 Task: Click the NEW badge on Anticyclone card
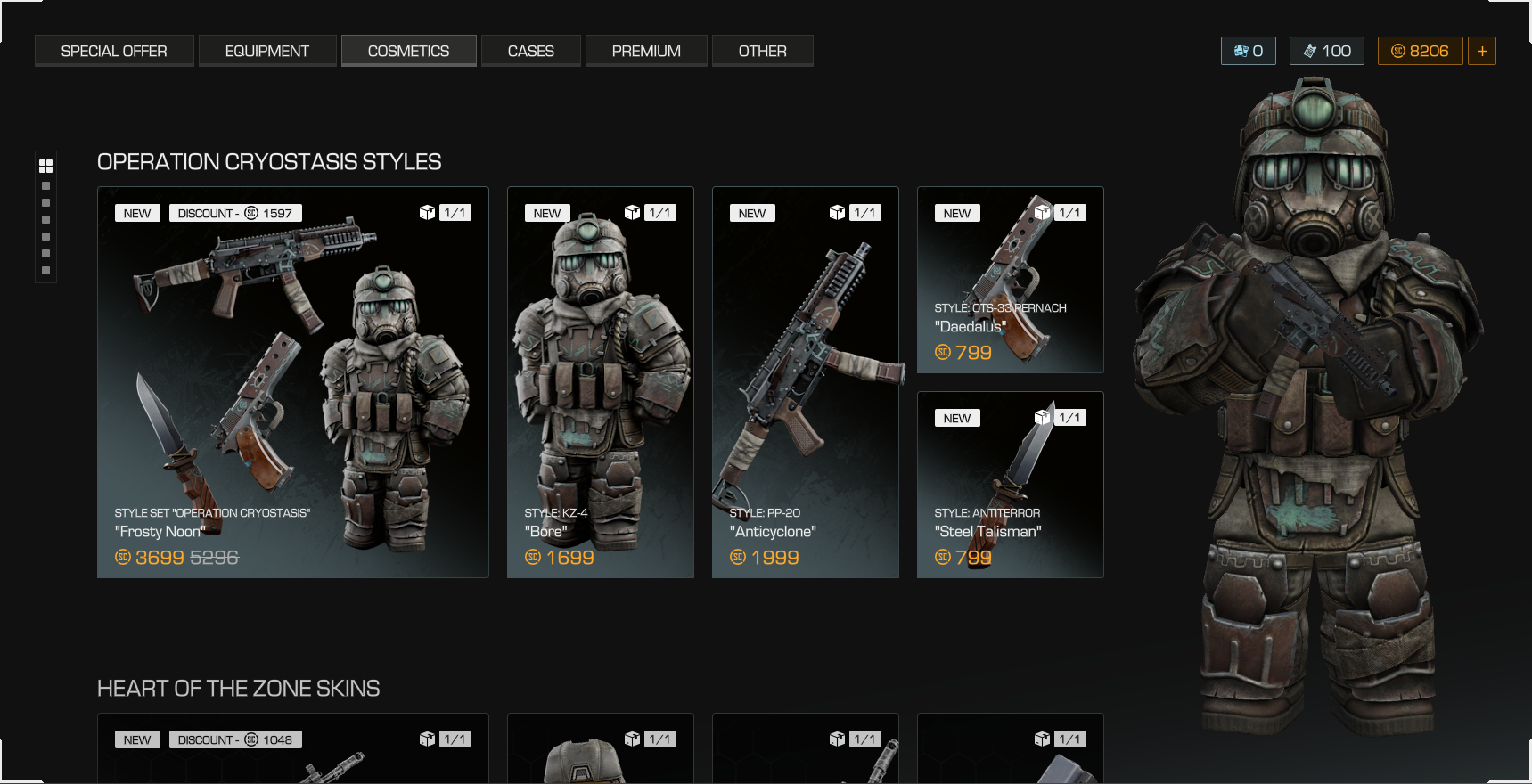[x=752, y=213]
